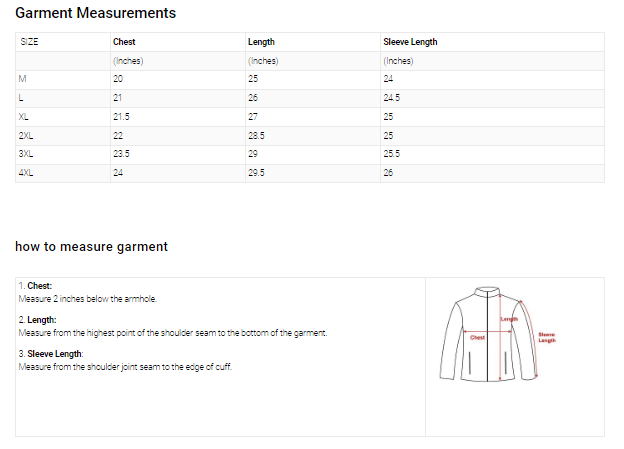Click the 4XL size row label
This screenshot has width=624, height=449.
pyautogui.click(x=25, y=173)
